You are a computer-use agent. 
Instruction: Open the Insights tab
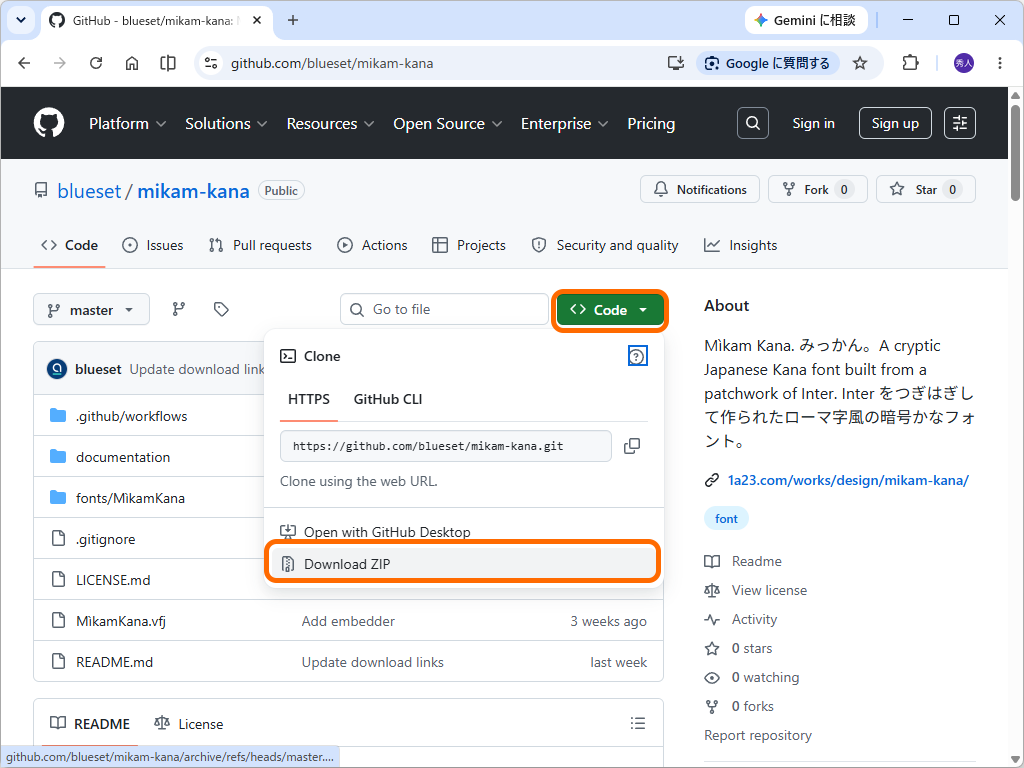coord(741,246)
